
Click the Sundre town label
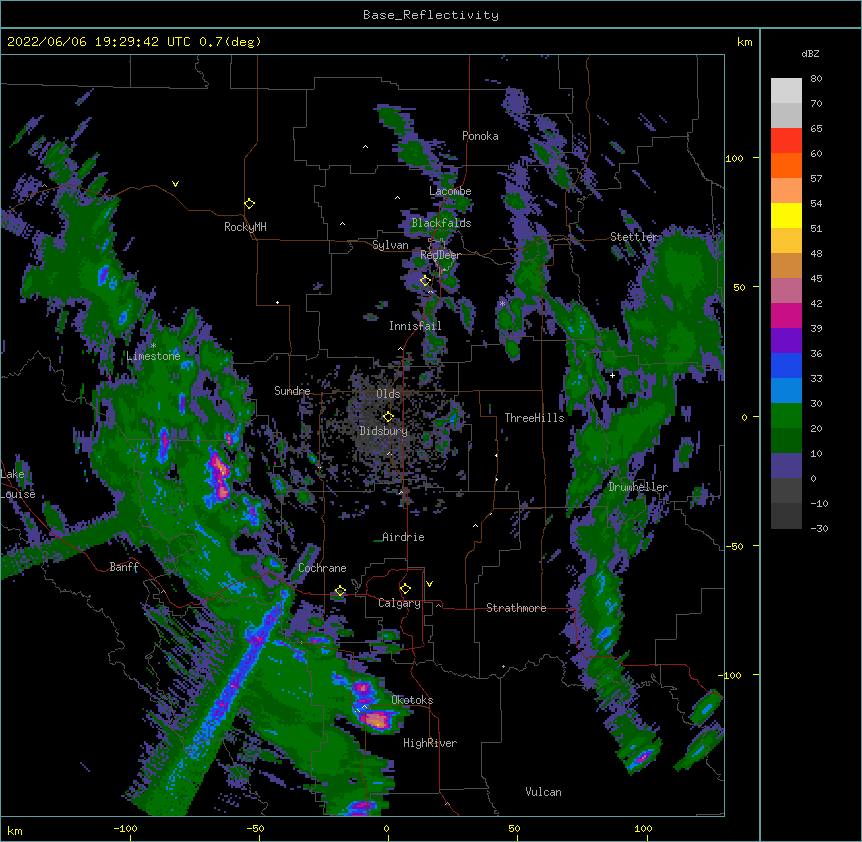[x=292, y=391]
